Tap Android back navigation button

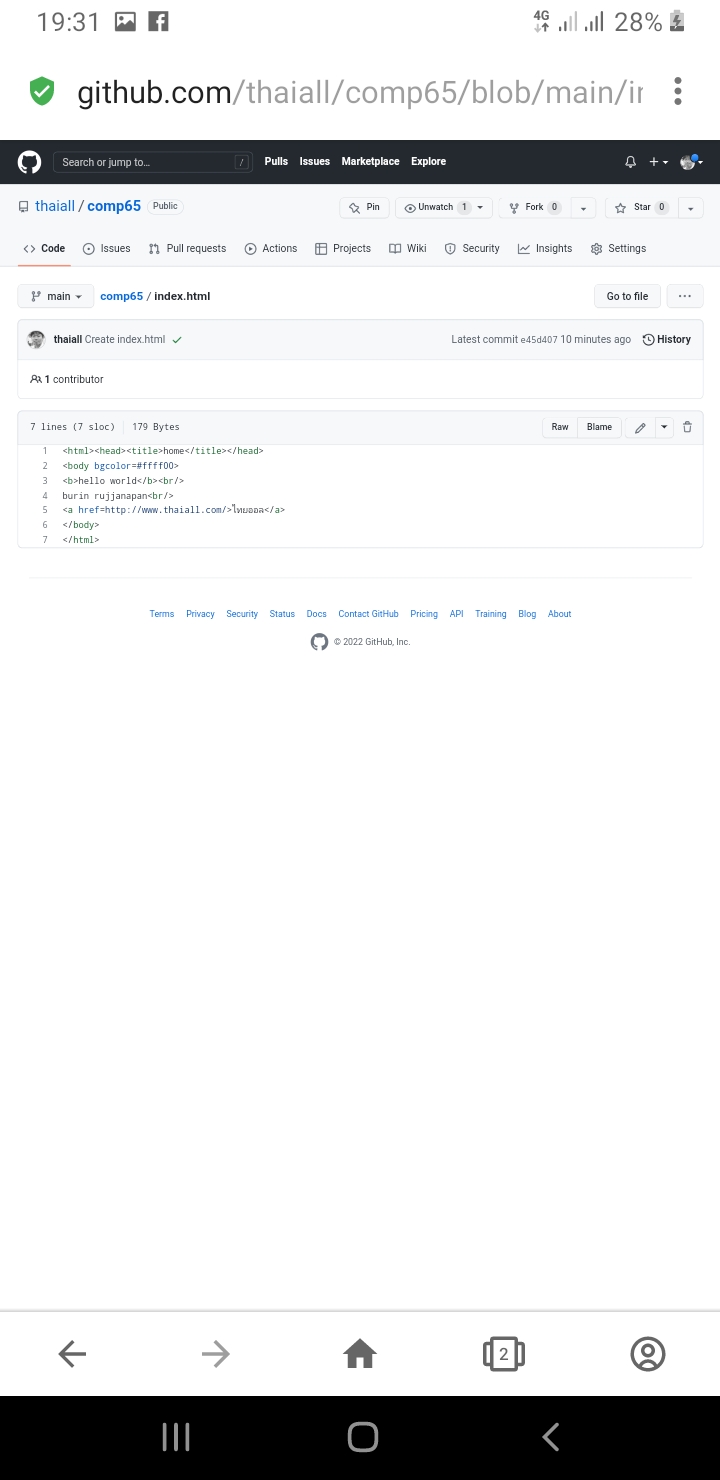point(550,1437)
